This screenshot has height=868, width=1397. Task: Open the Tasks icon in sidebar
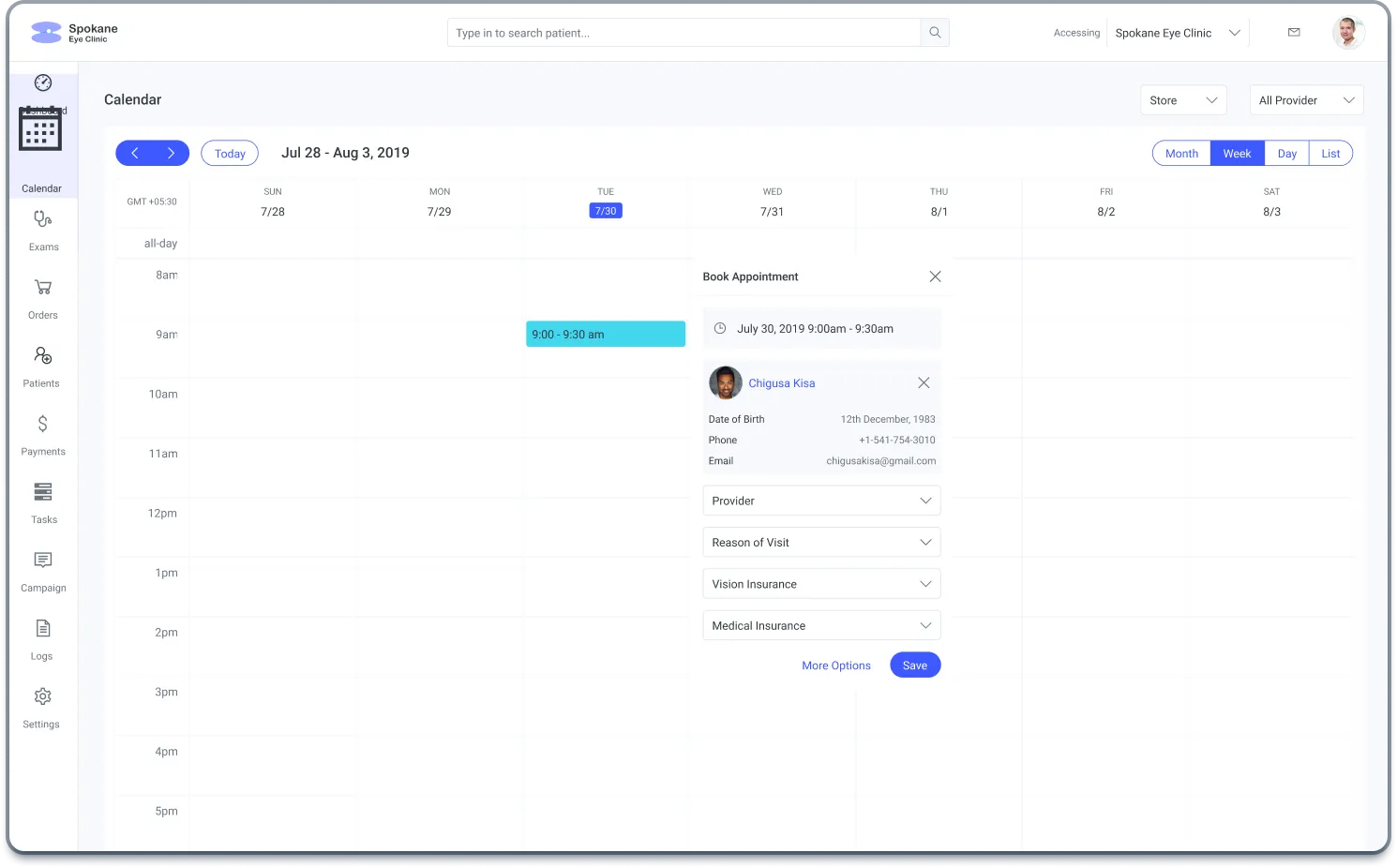(43, 492)
